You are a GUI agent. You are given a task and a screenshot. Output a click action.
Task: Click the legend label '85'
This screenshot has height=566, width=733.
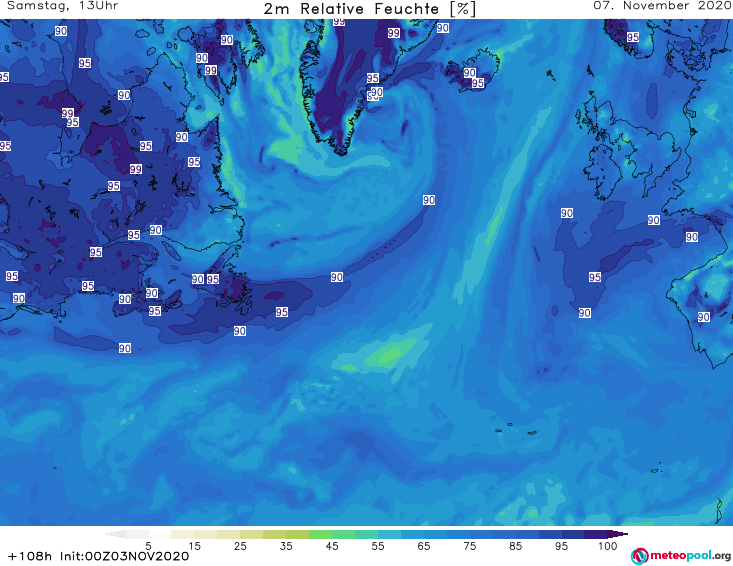516,546
